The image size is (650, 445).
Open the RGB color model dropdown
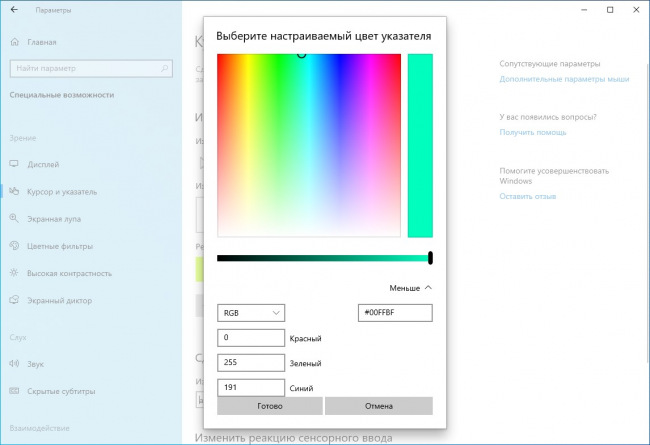pyautogui.click(x=251, y=313)
